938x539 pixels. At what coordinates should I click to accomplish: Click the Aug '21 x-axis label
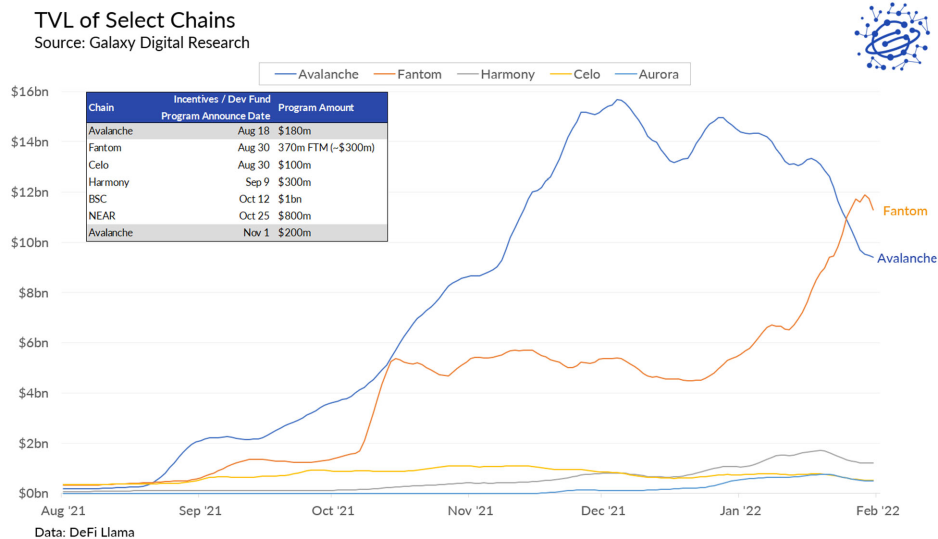(62, 511)
